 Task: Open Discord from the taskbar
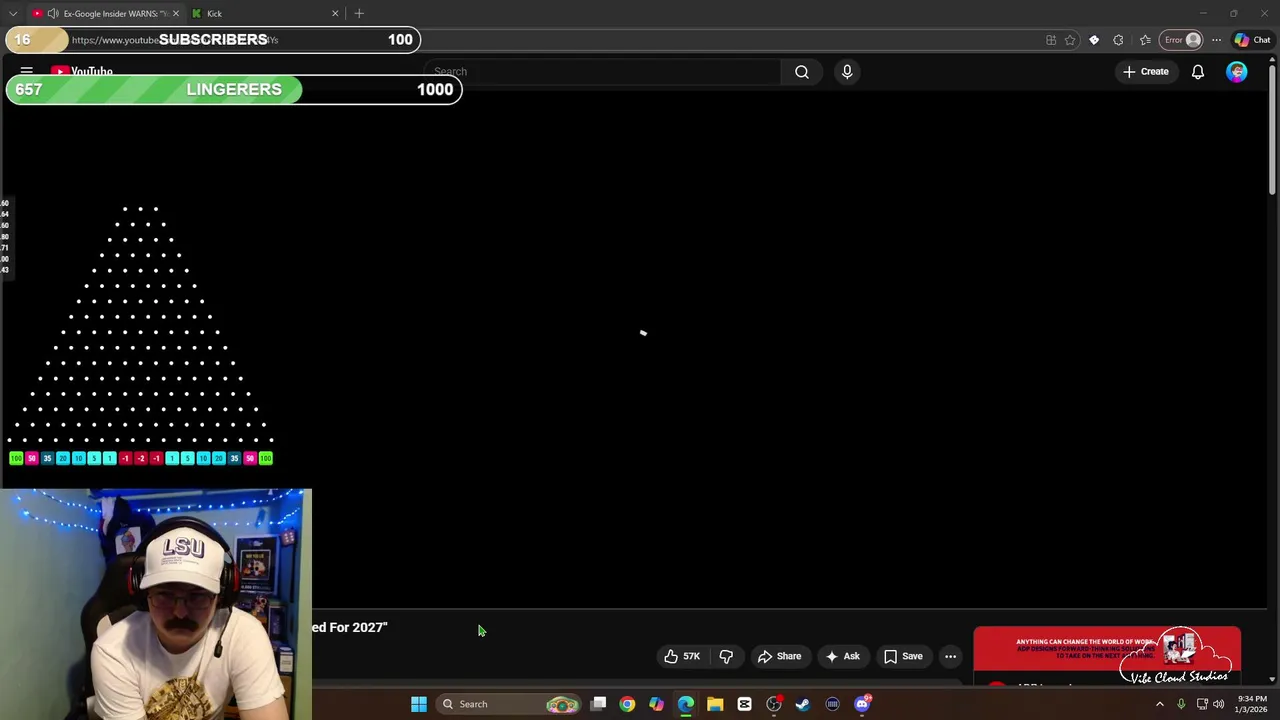click(x=862, y=704)
